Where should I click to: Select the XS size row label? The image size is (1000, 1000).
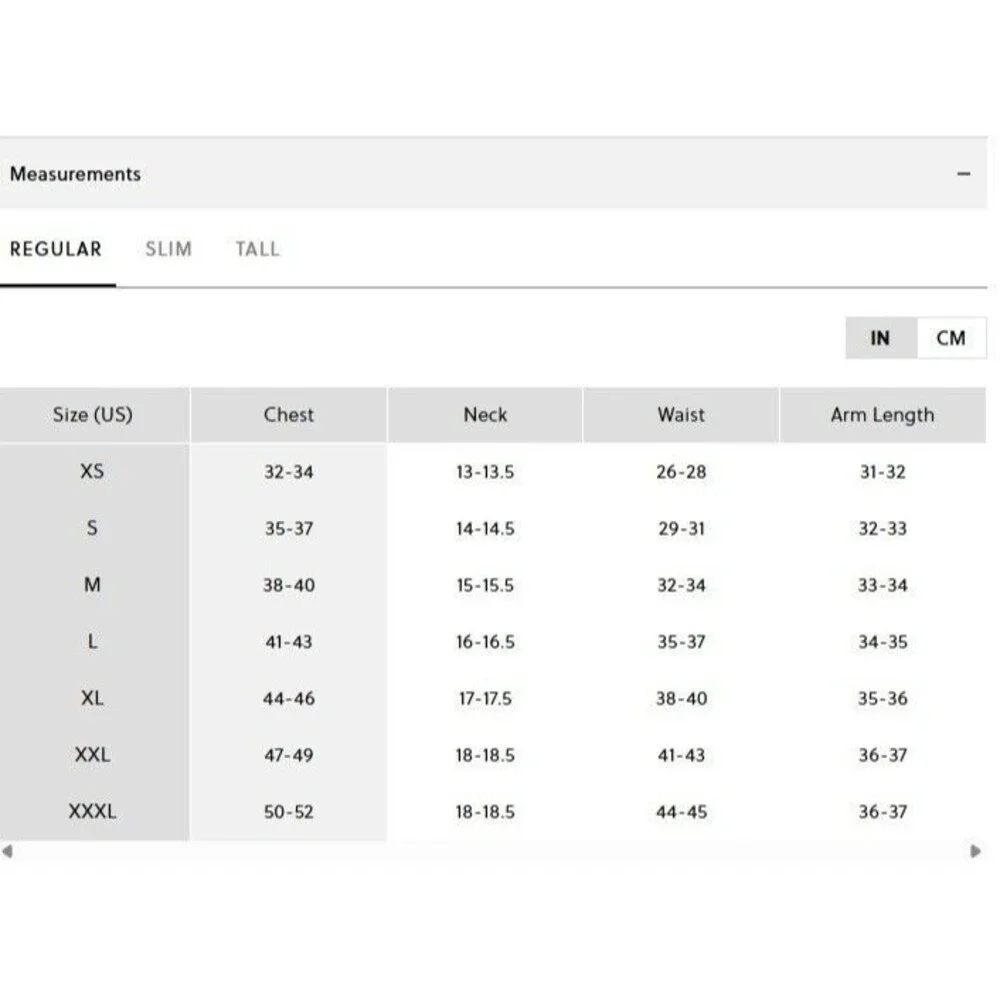click(92, 472)
